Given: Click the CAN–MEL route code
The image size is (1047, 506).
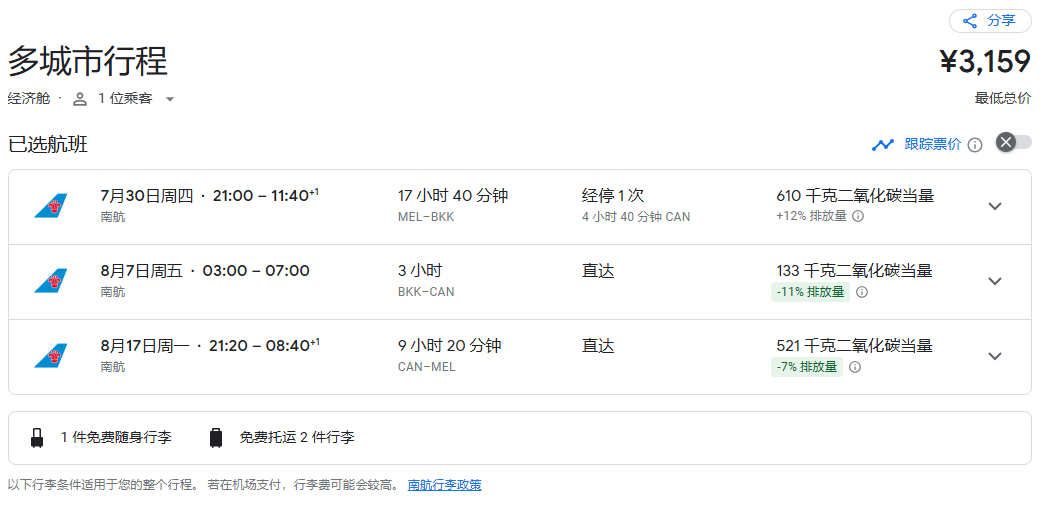Looking at the screenshot, I should (427, 366).
